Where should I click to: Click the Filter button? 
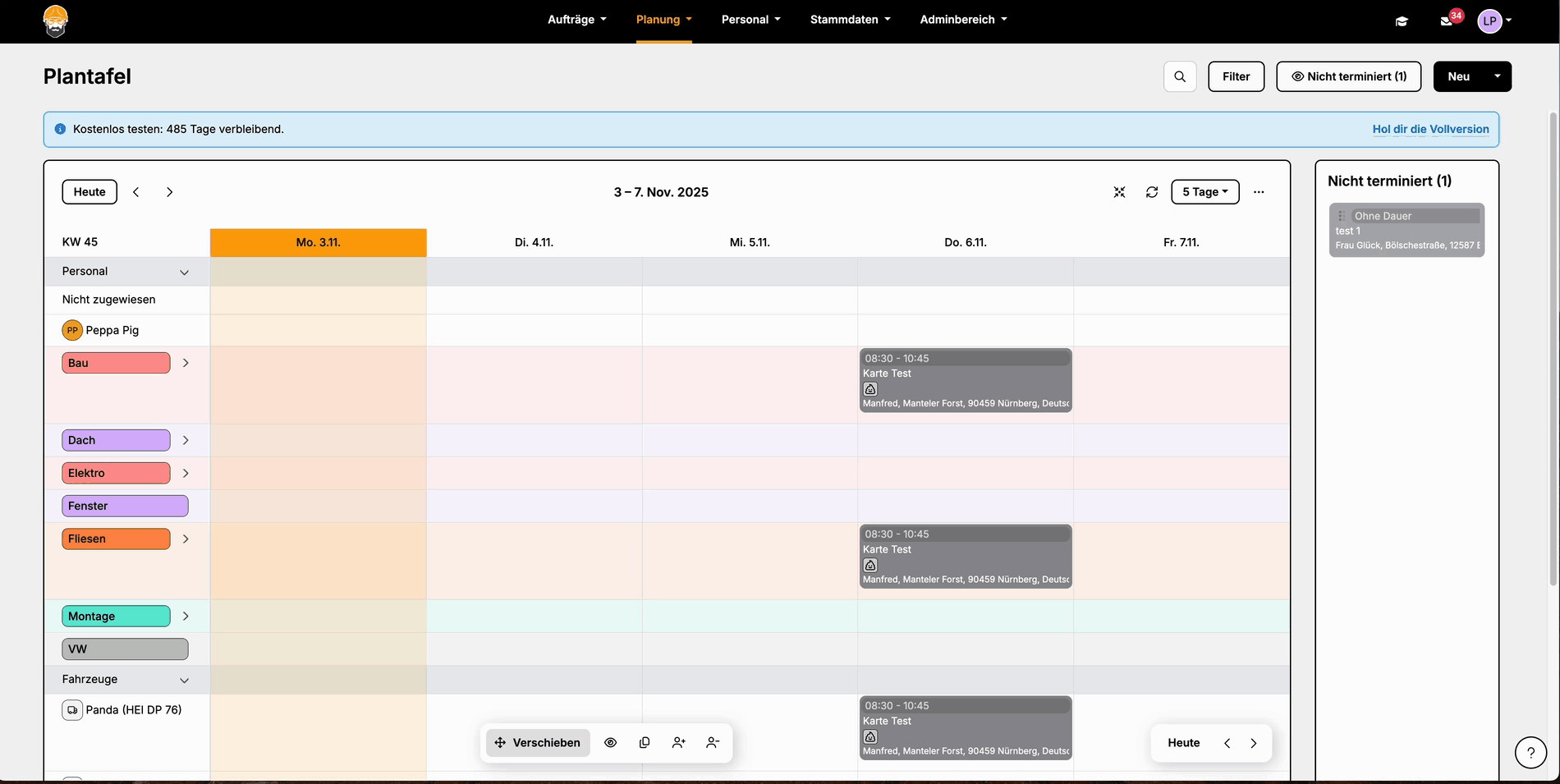[x=1236, y=76]
